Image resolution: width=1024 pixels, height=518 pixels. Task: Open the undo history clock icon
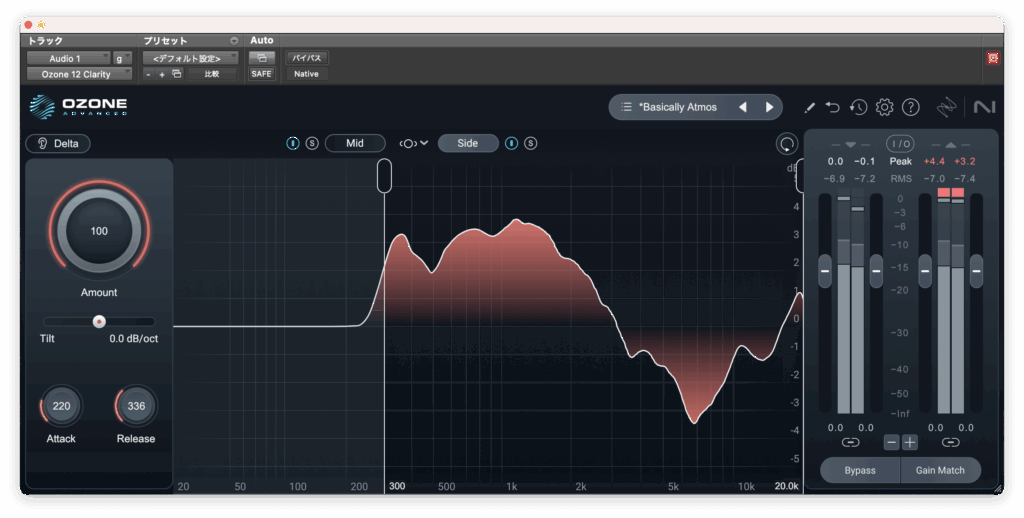pos(858,107)
